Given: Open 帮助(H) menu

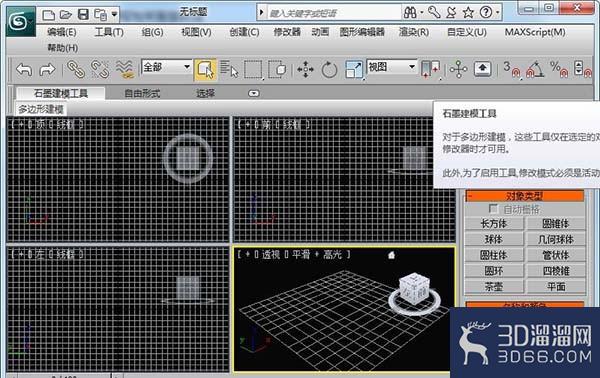Looking at the screenshot, I should (x=62, y=48).
